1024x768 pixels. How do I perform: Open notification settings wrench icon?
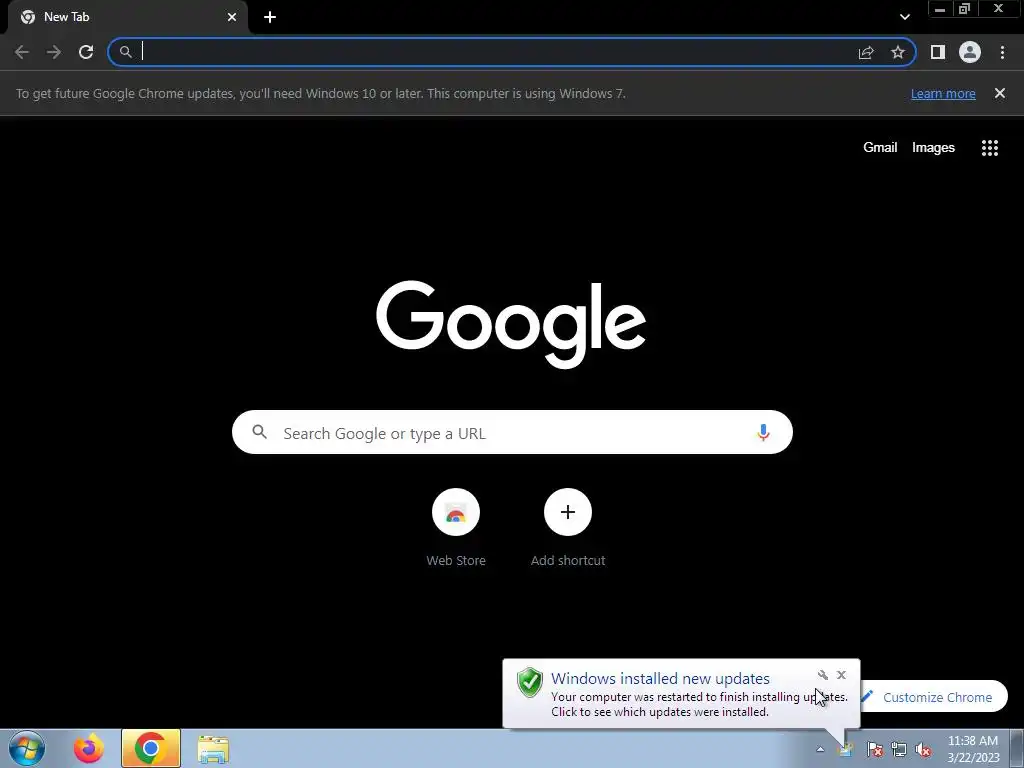pyautogui.click(x=823, y=675)
